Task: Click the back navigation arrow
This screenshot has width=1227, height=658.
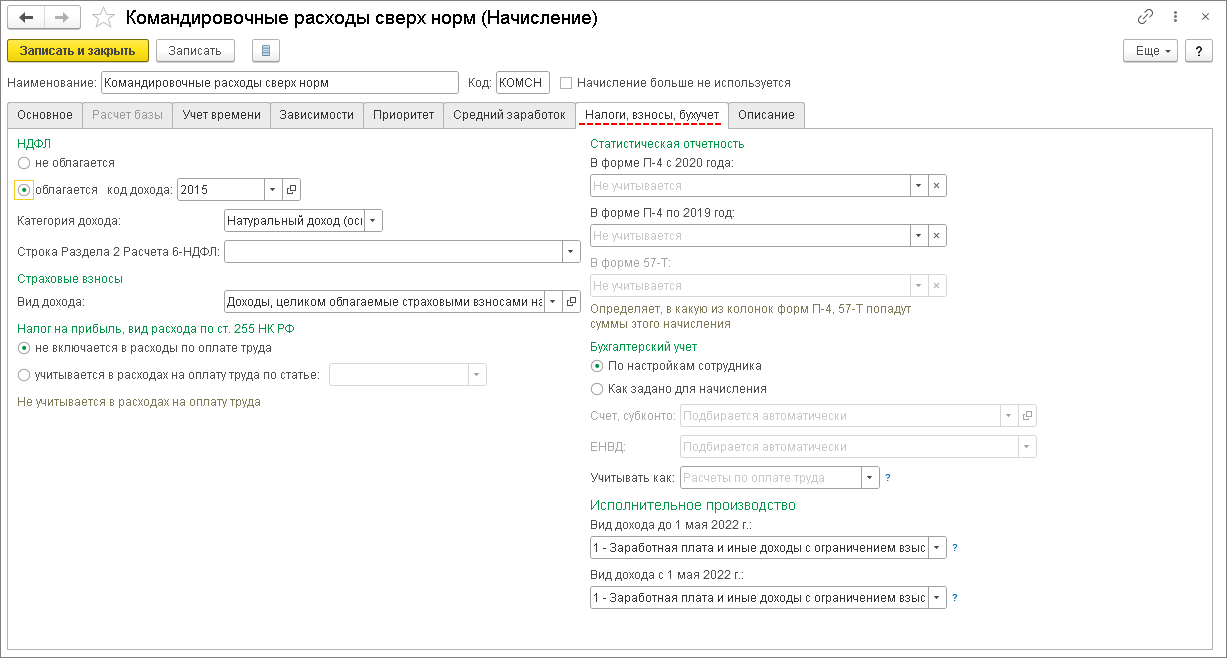Action: click(x=27, y=18)
